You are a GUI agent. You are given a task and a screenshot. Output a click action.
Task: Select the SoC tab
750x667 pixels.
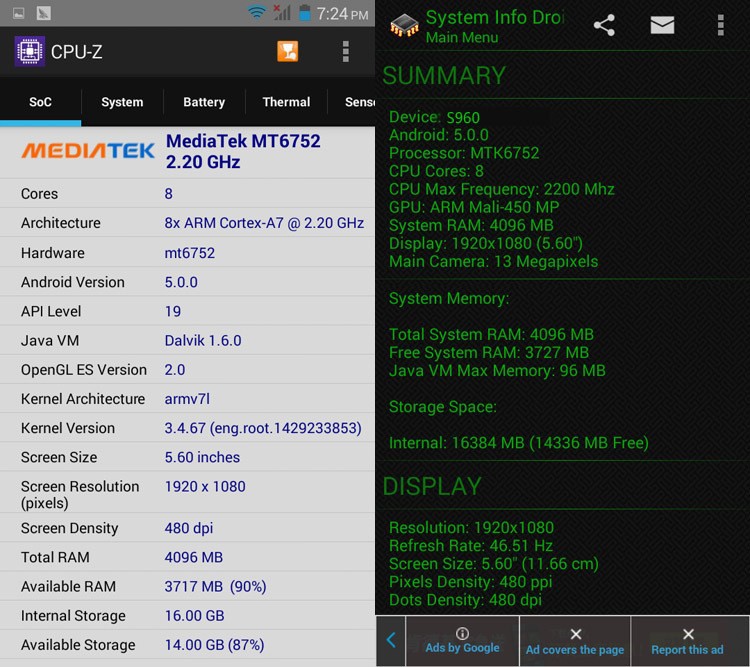(x=40, y=102)
